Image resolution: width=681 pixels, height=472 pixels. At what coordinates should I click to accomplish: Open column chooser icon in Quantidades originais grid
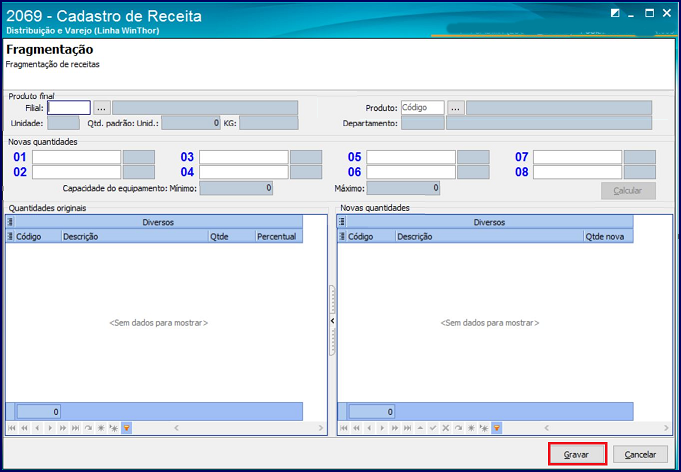click(x=10, y=236)
